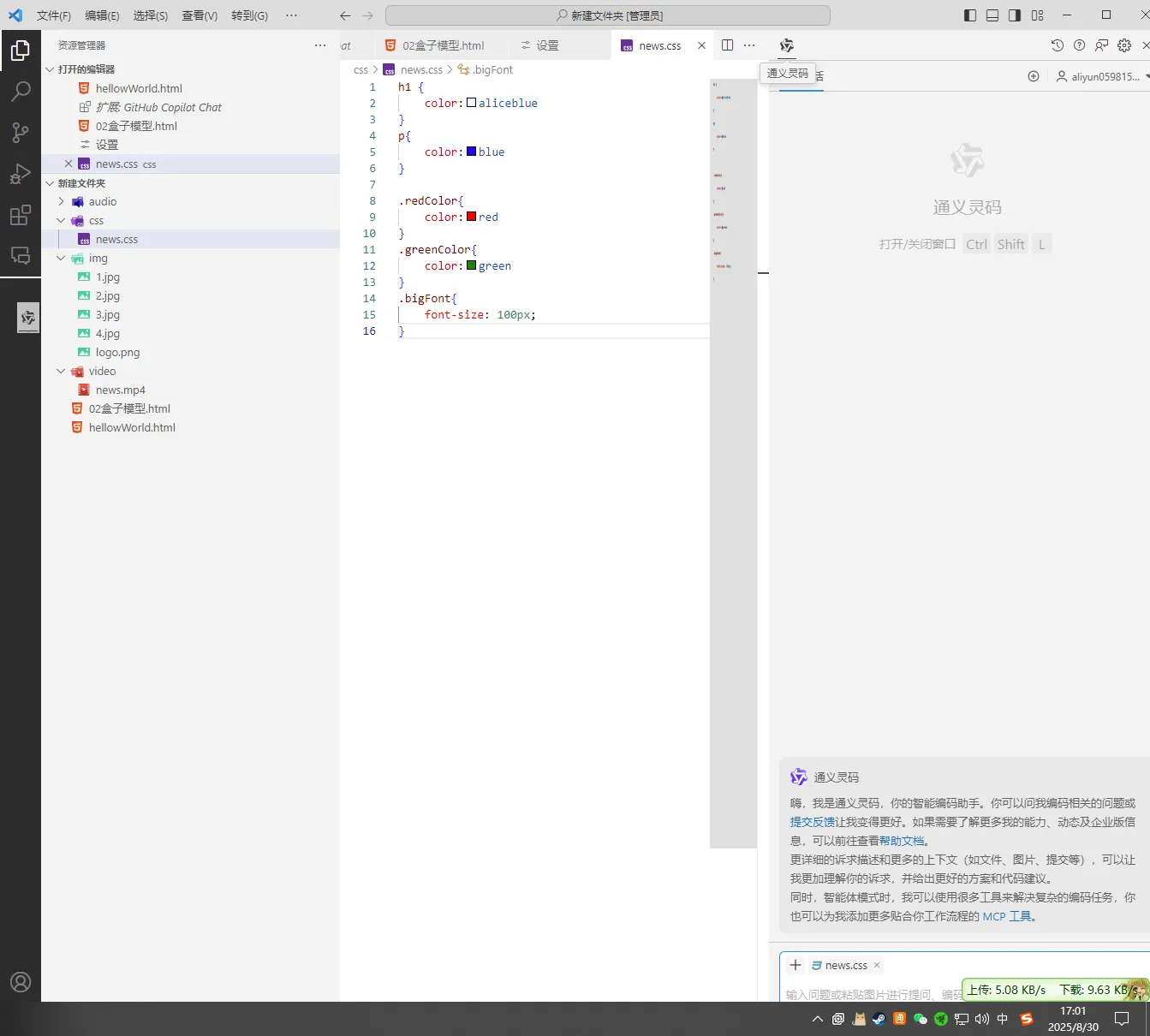The height and width of the screenshot is (1036, 1150).
Task: Open Tongyi Lingma in the activity bar
Action: (28, 318)
